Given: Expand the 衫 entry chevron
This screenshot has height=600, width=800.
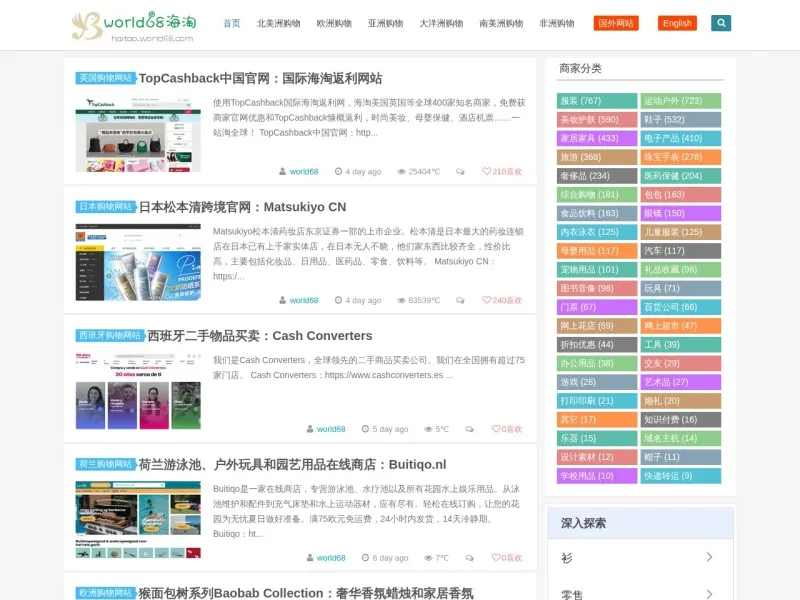Looking at the screenshot, I should (x=709, y=557).
